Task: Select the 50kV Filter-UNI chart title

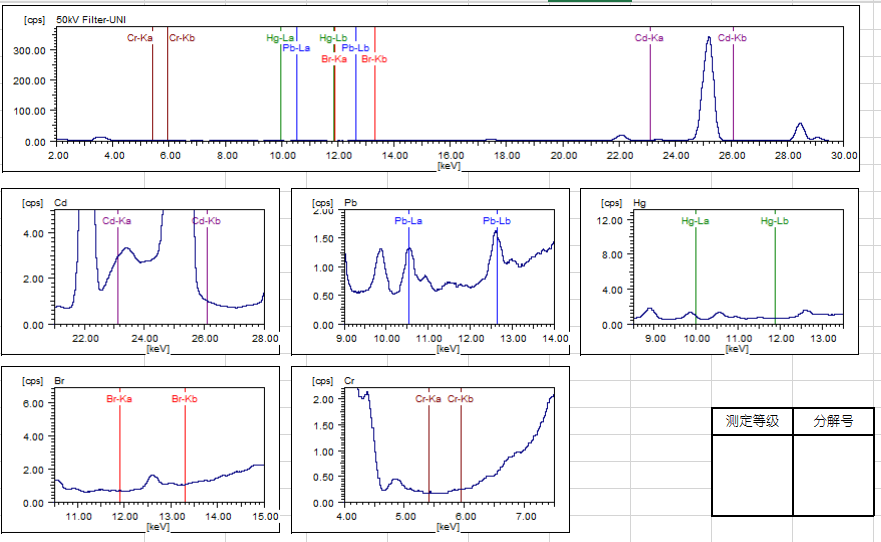Action: click(x=91, y=19)
